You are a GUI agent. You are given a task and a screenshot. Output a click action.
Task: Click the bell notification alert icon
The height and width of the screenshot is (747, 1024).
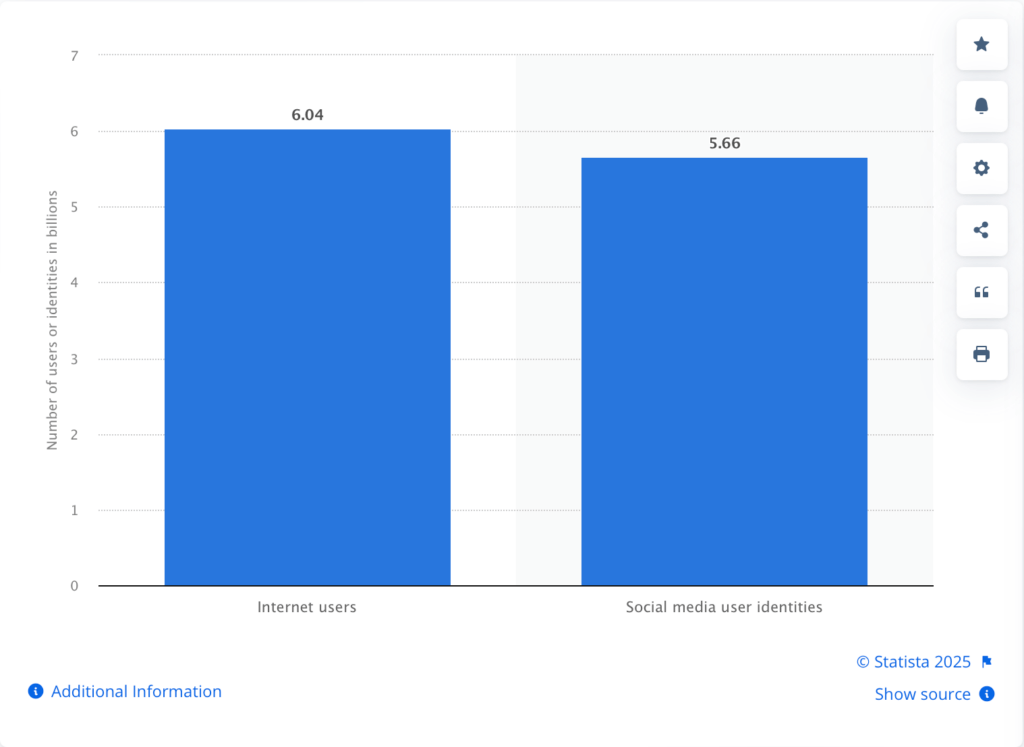click(981, 106)
